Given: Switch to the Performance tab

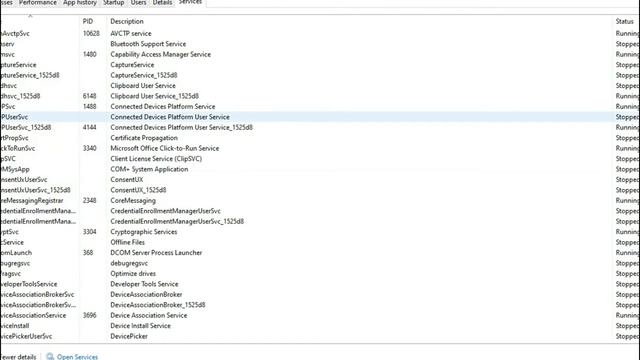Looking at the screenshot, I should pos(38,3).
